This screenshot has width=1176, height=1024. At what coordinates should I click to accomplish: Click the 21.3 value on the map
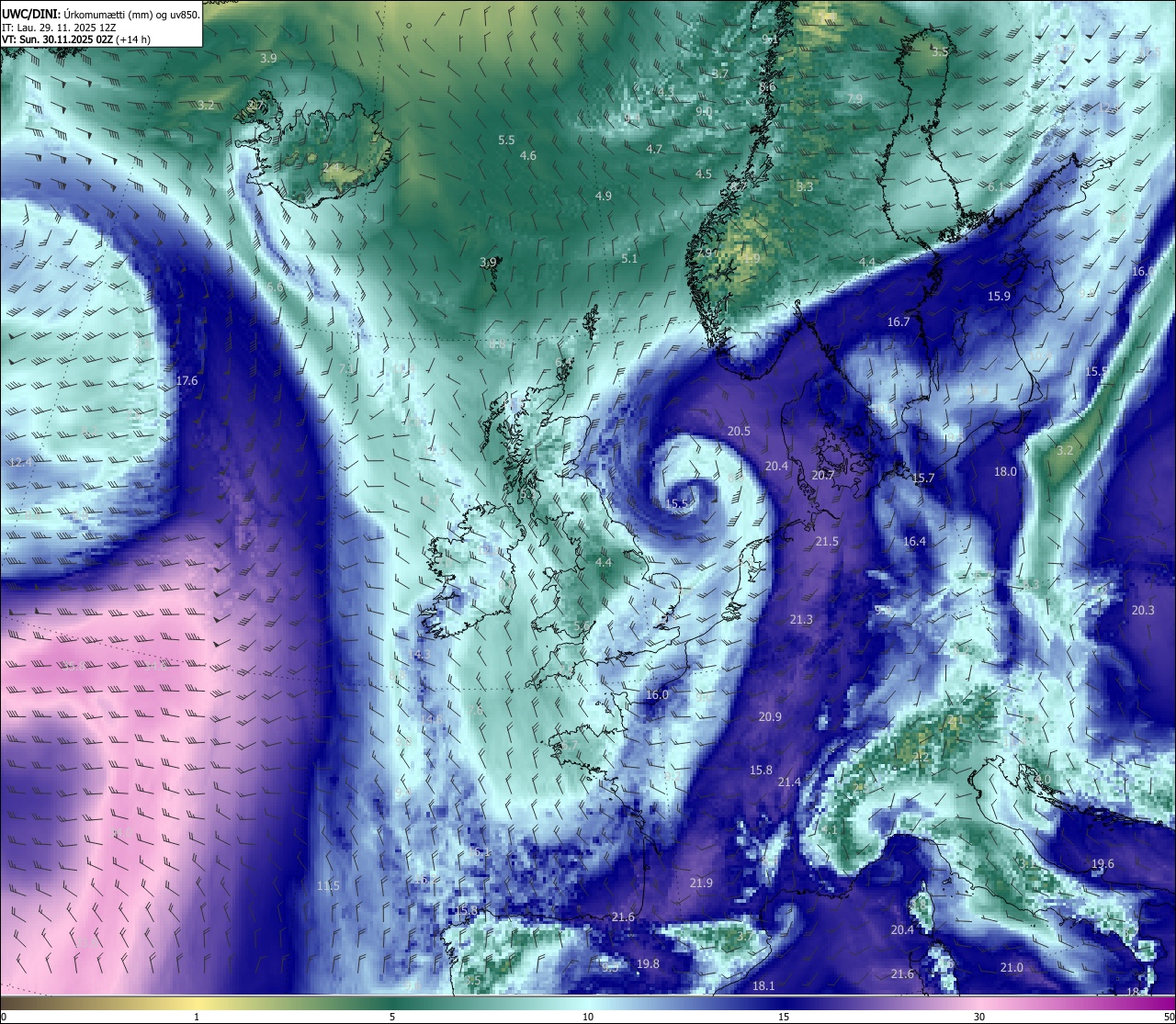801,620
